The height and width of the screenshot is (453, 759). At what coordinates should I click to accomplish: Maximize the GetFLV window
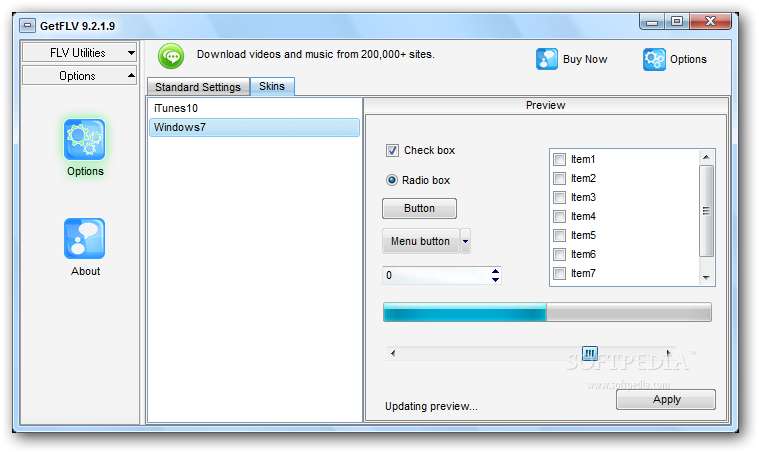pyautogui.click(x=677, y=22)
